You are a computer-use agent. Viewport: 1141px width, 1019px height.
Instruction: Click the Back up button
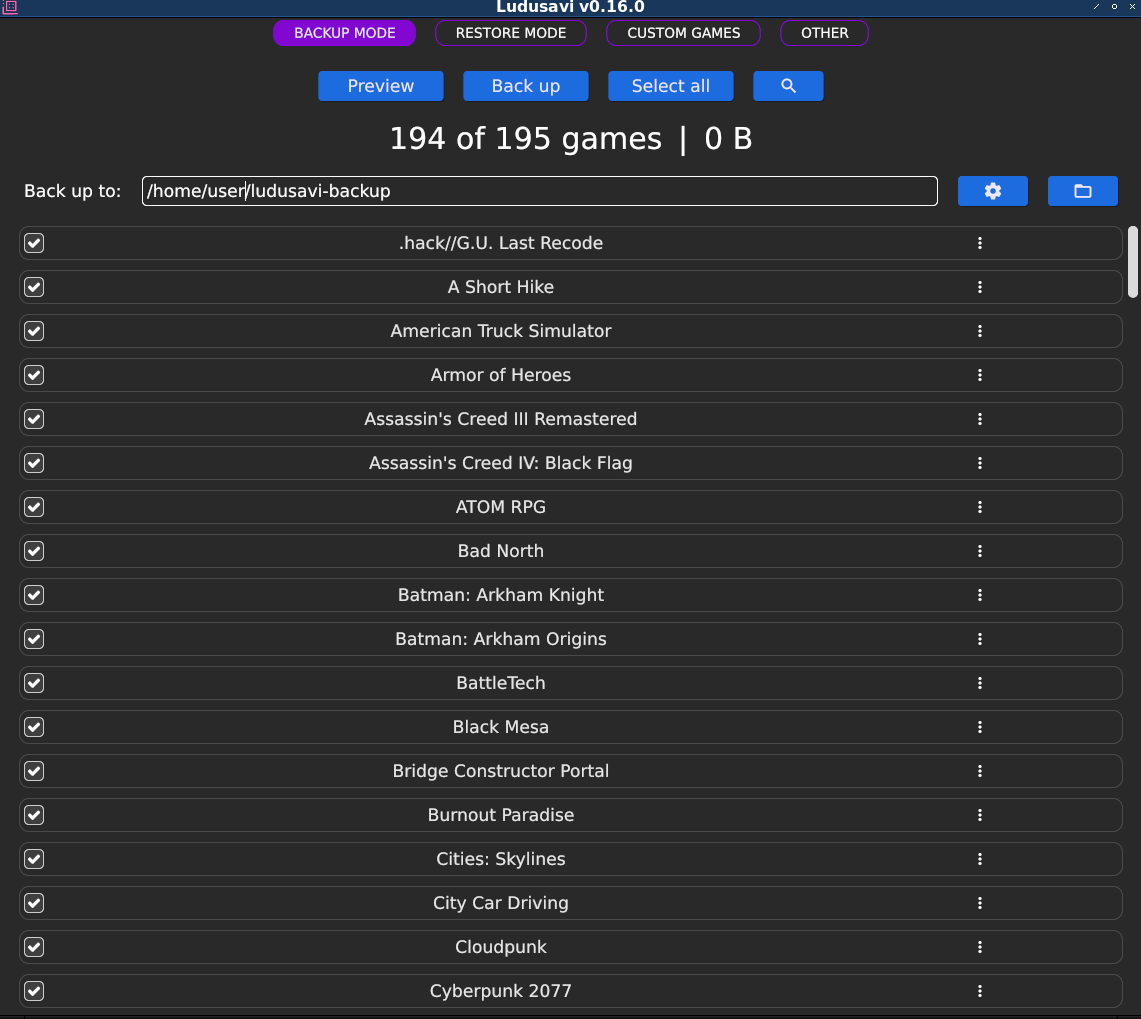pyautogui.click(x=525, y=86)
